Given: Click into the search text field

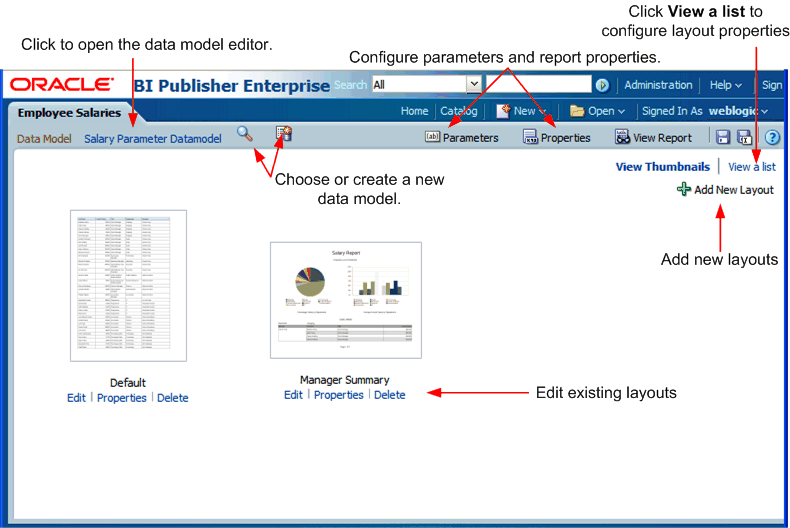Looking at the screenshot, I should [538, 84].
